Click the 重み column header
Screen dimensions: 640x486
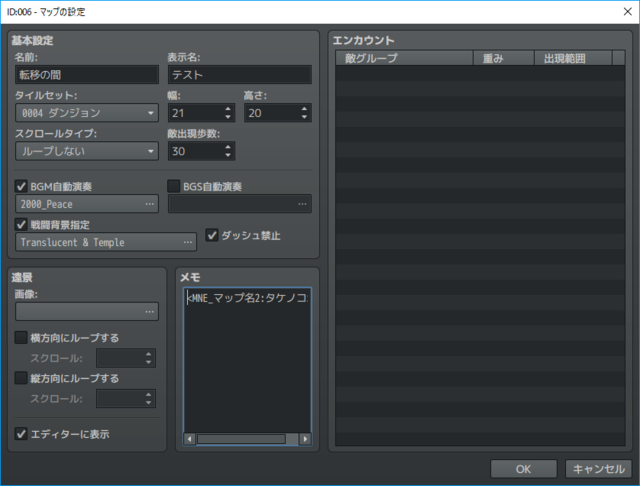(x=504, y=58)
